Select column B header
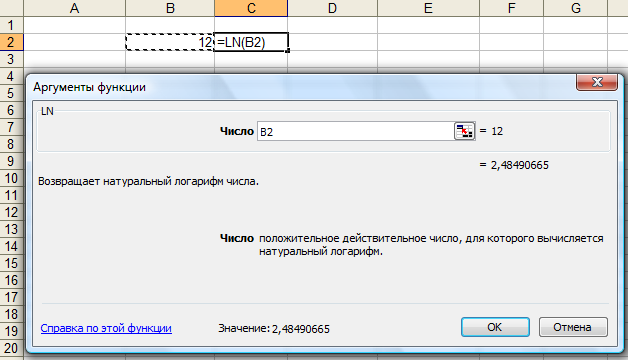 pos(170,8)
